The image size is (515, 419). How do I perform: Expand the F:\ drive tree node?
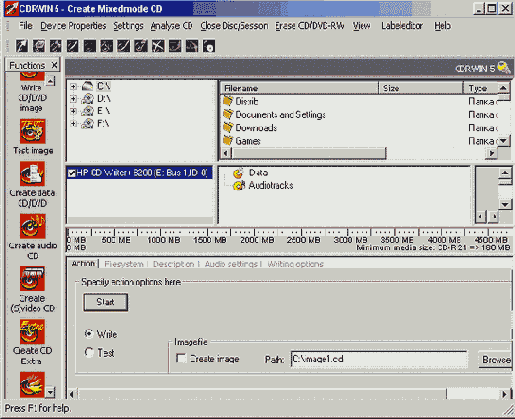[73, 124]
